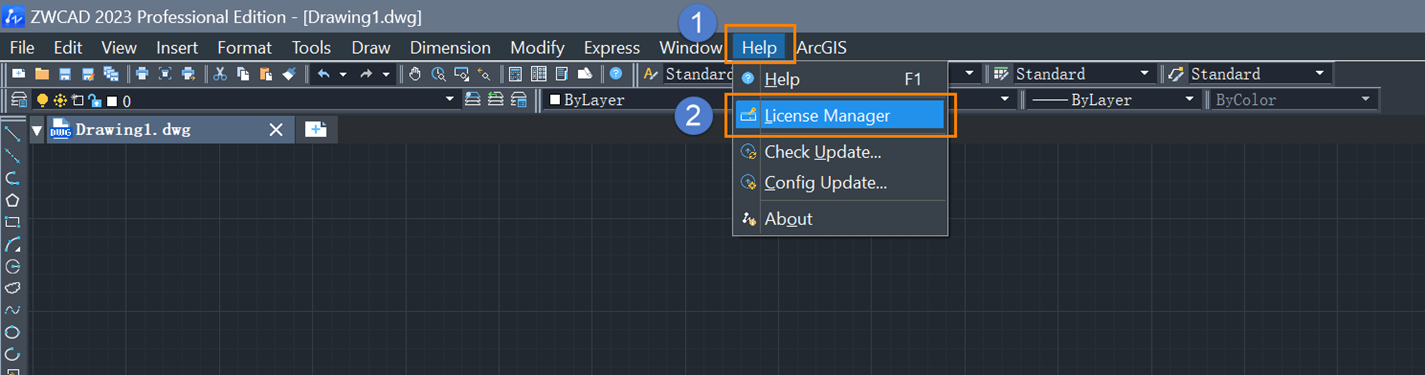Click the Print icon in toolbar
Image resolution: width=1425 pixels, height=375 pixels.
click(x=142, y=74)
